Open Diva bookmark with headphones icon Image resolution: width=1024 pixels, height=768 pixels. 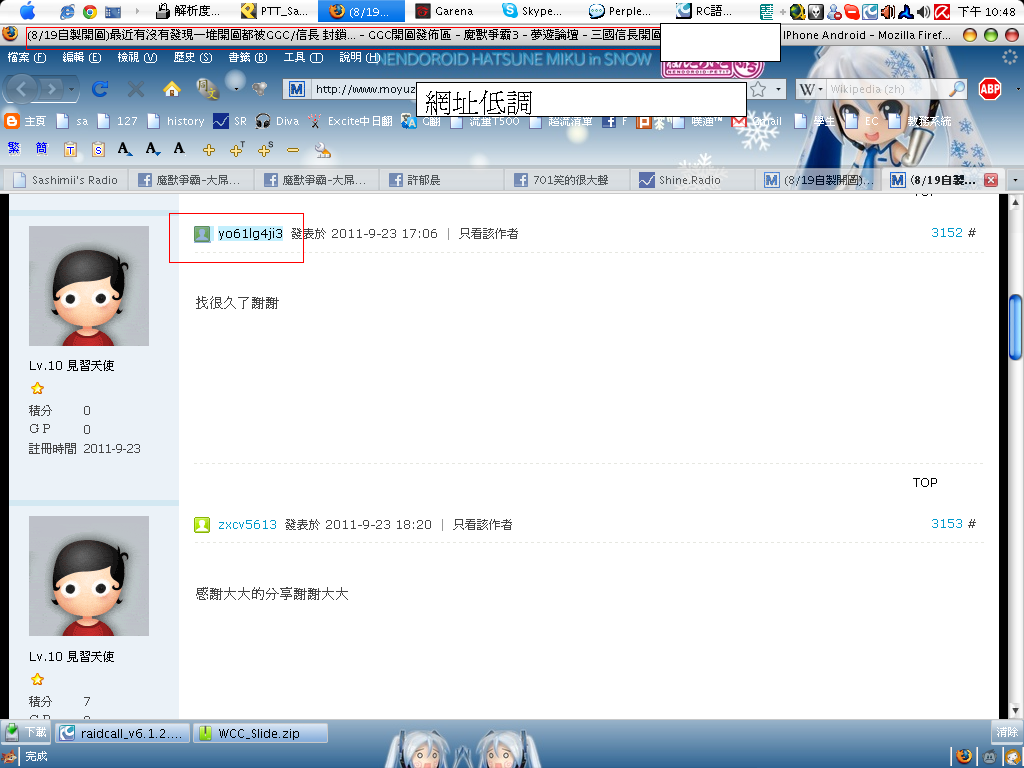(x=277, y=121)
